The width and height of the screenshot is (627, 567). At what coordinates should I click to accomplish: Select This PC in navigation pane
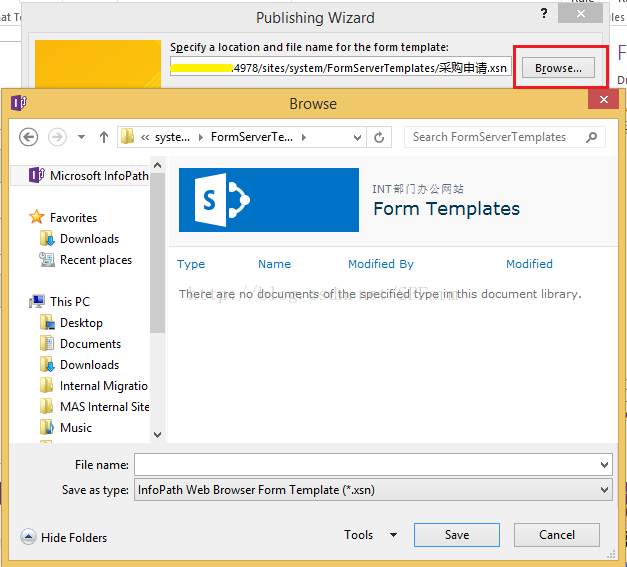point(60,301)
